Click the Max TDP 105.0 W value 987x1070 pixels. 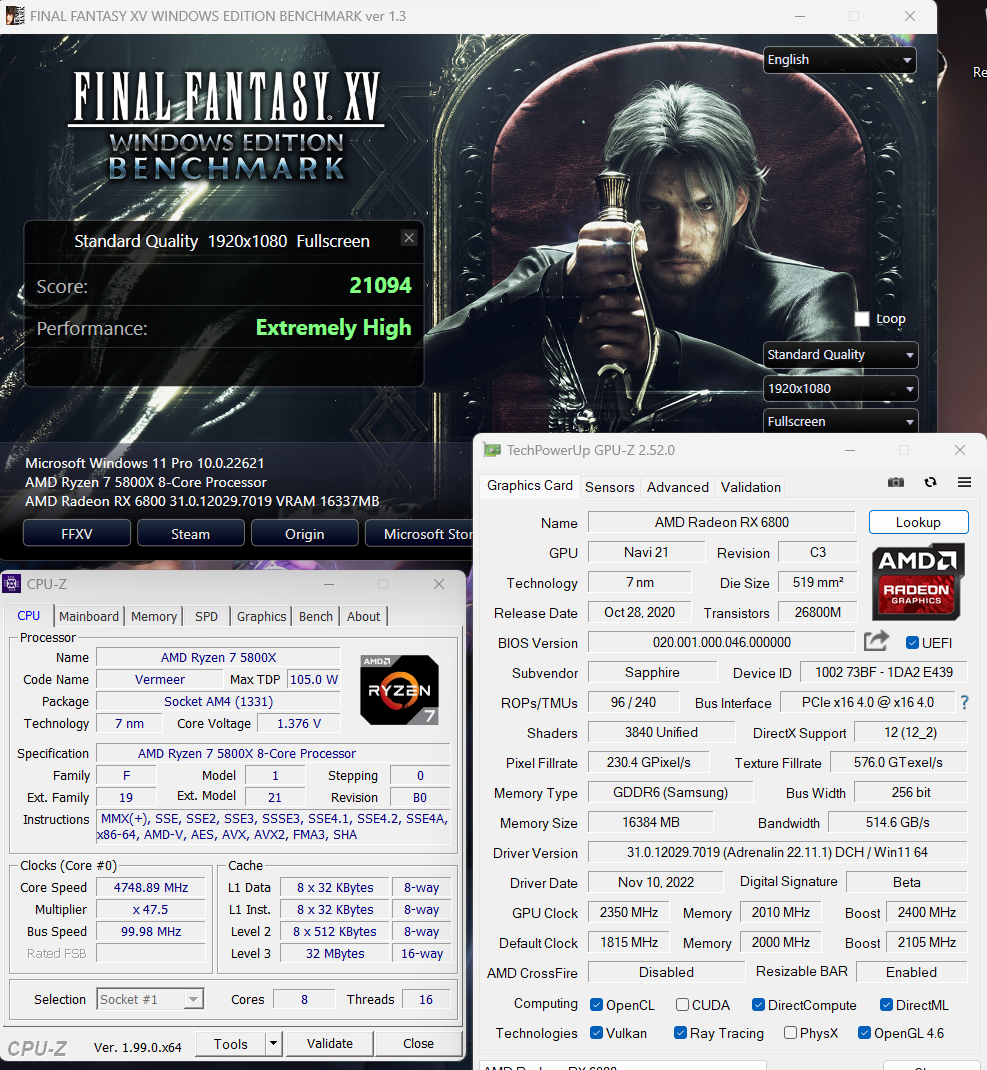(x=314, y=680)
